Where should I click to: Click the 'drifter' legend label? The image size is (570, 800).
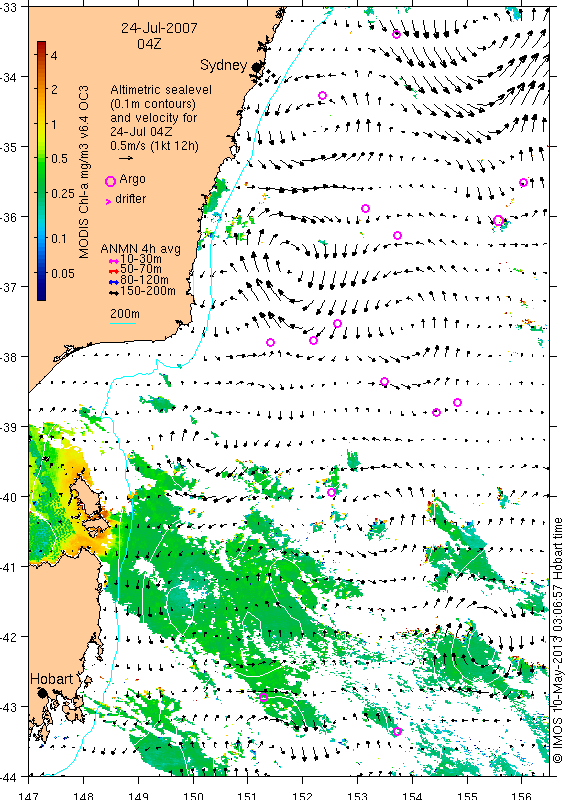pos(130,199)
